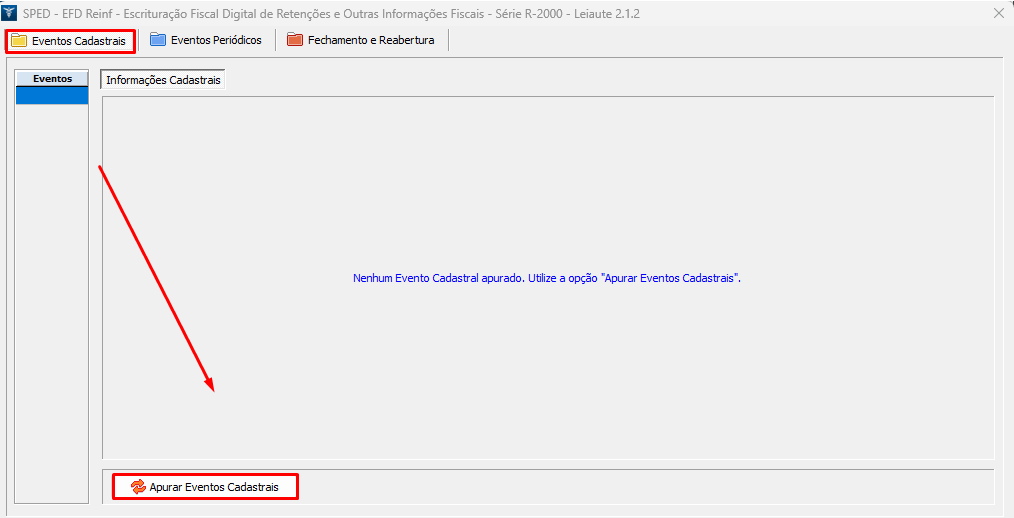Screen dimensions: 1014x518
Task: Click the empty area of the Eventos list
Action: [x=52, y=300]
